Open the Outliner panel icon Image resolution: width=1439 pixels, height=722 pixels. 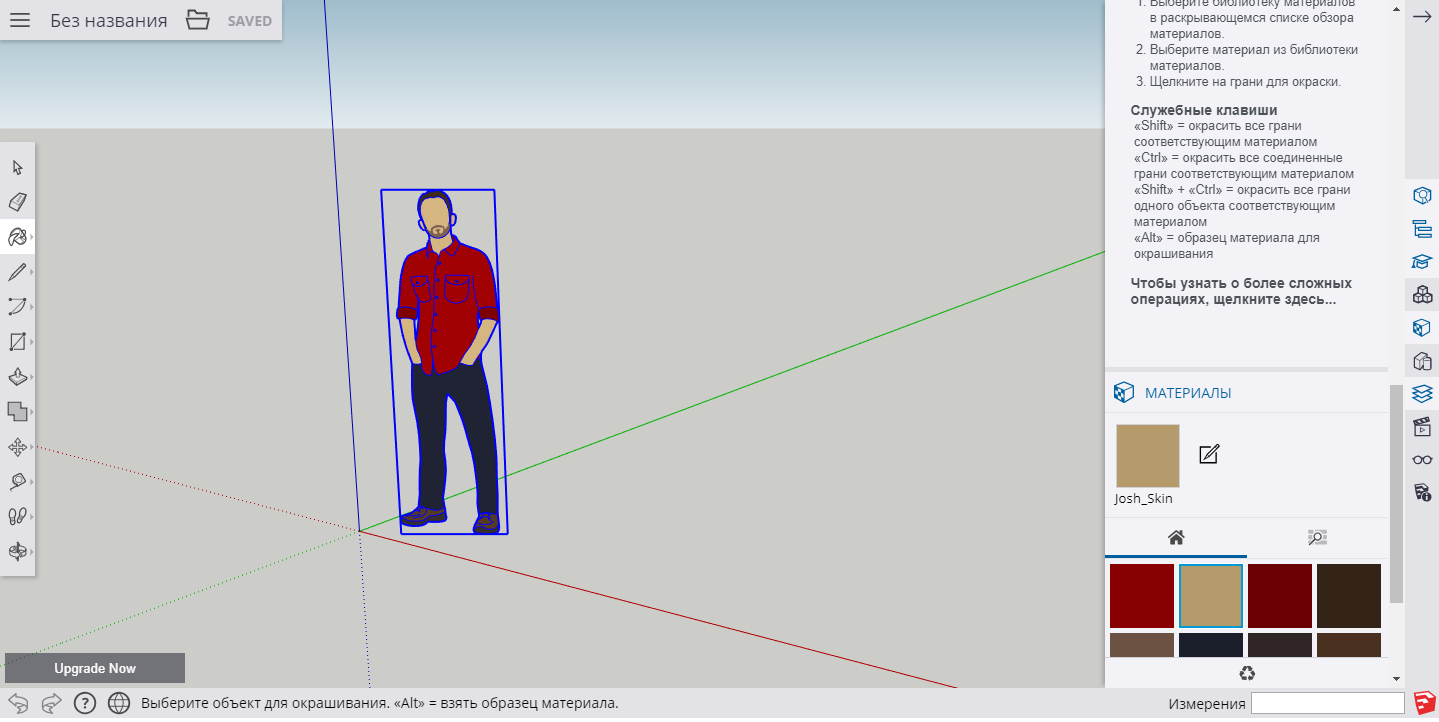[x=1421, y=228]
